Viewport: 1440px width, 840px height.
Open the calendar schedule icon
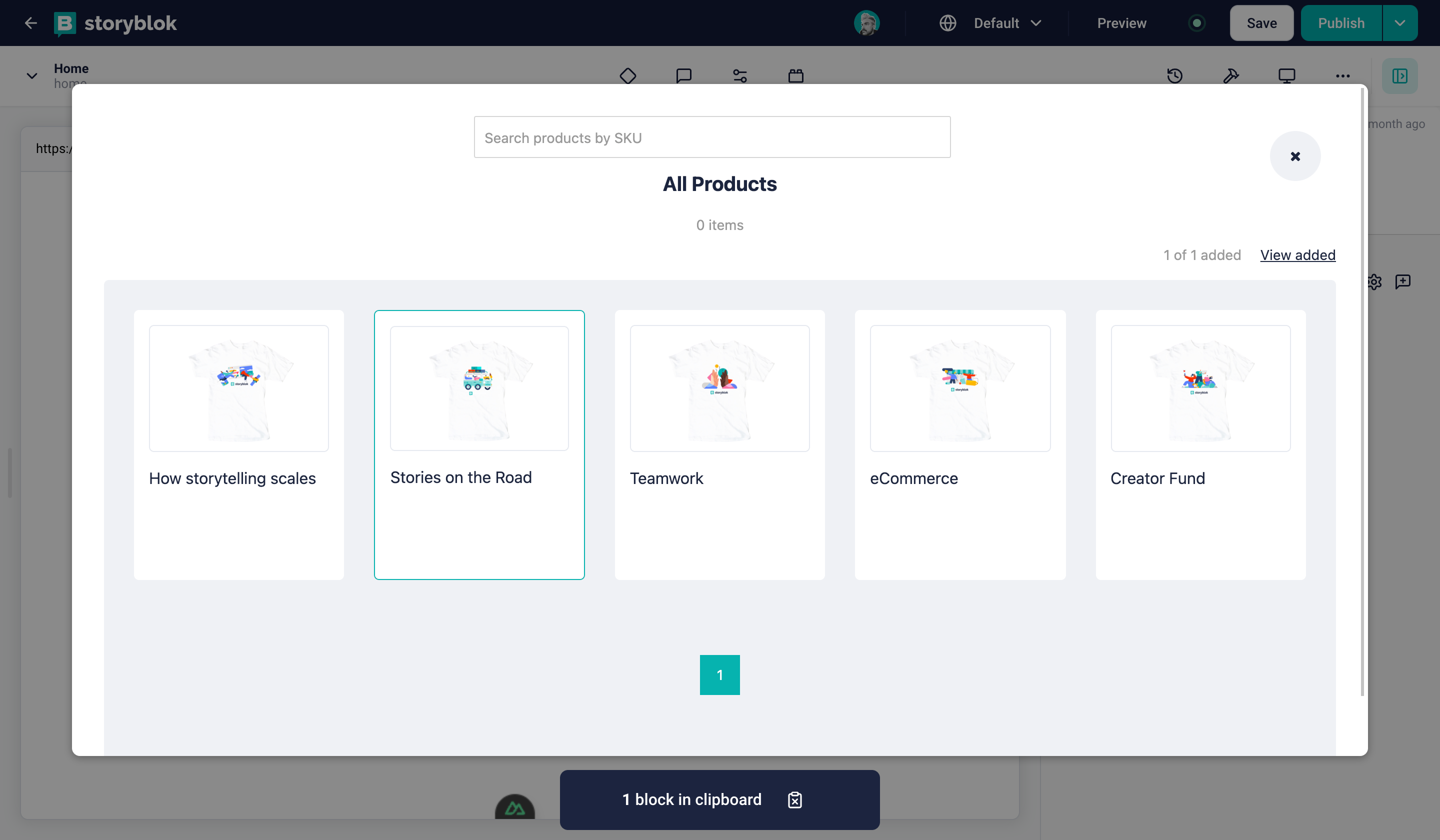tap(795, 75)
